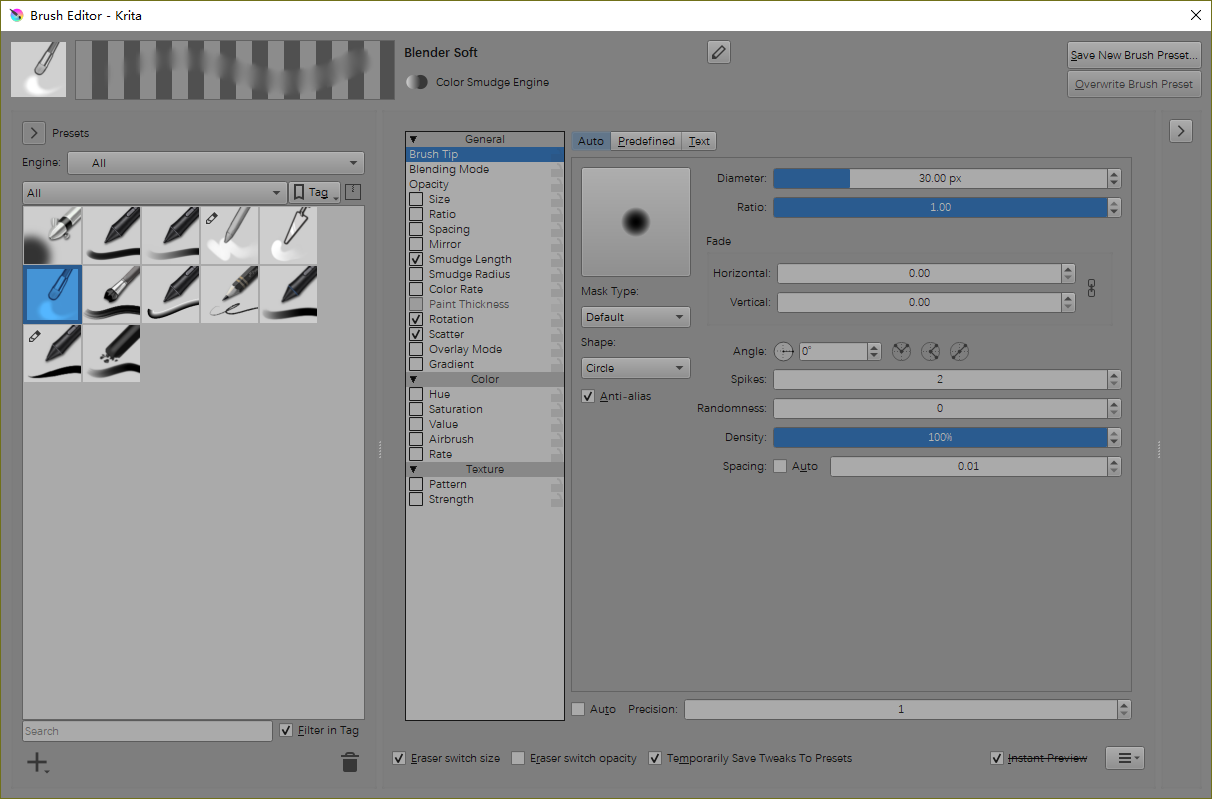Open the Shape dropdown set to Circle

(635, 368)
